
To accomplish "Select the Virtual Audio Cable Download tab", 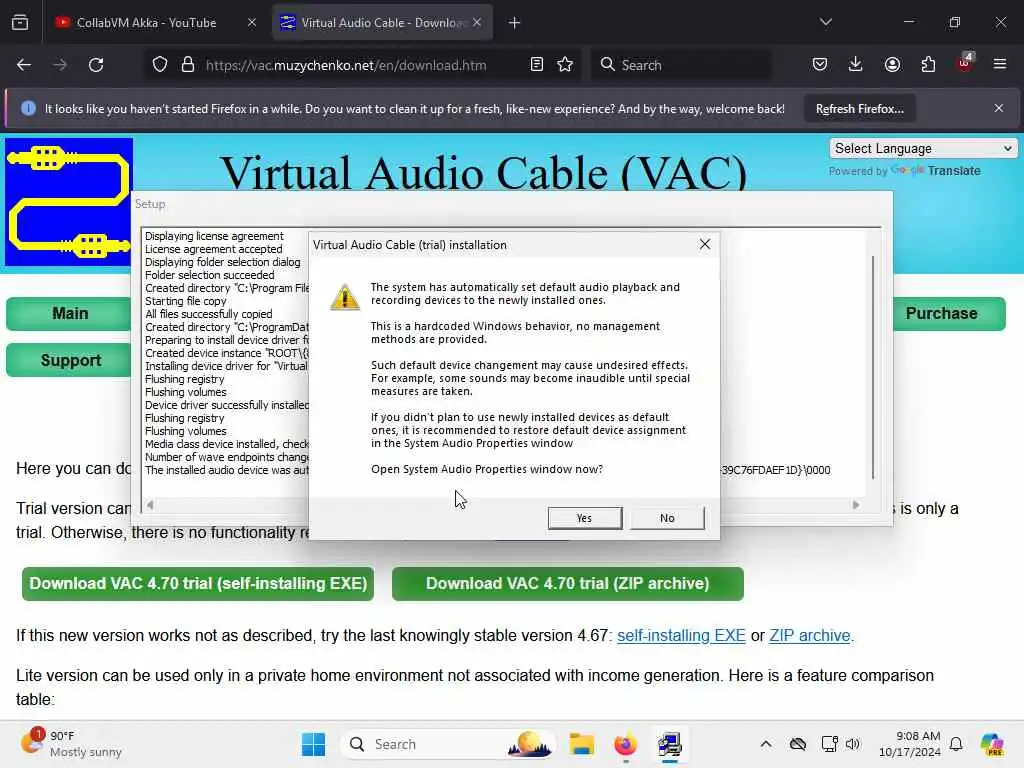I will 382,23.
